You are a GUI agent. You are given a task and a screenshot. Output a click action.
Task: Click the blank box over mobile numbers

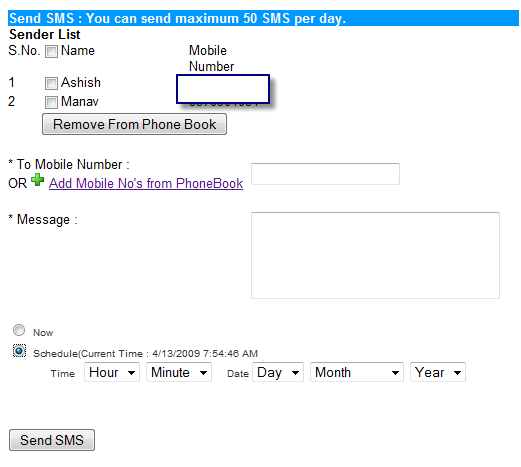[x=223, y=89]
